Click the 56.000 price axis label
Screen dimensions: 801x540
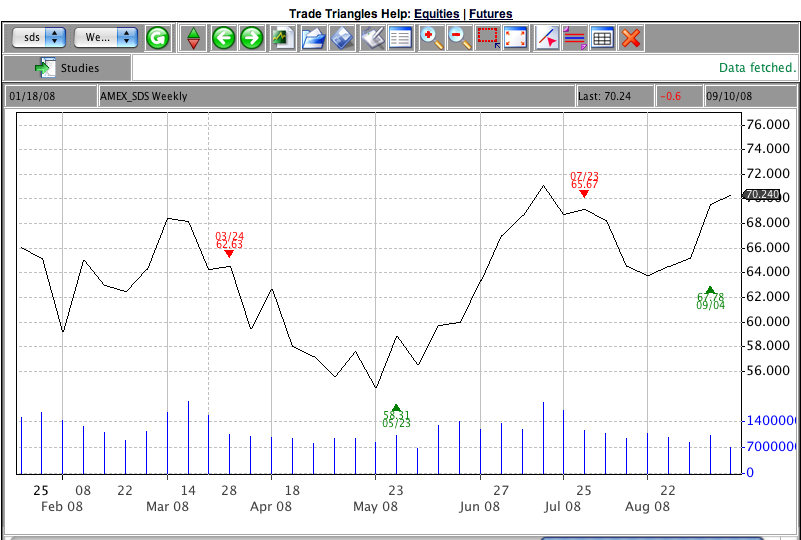coord(768,370)
